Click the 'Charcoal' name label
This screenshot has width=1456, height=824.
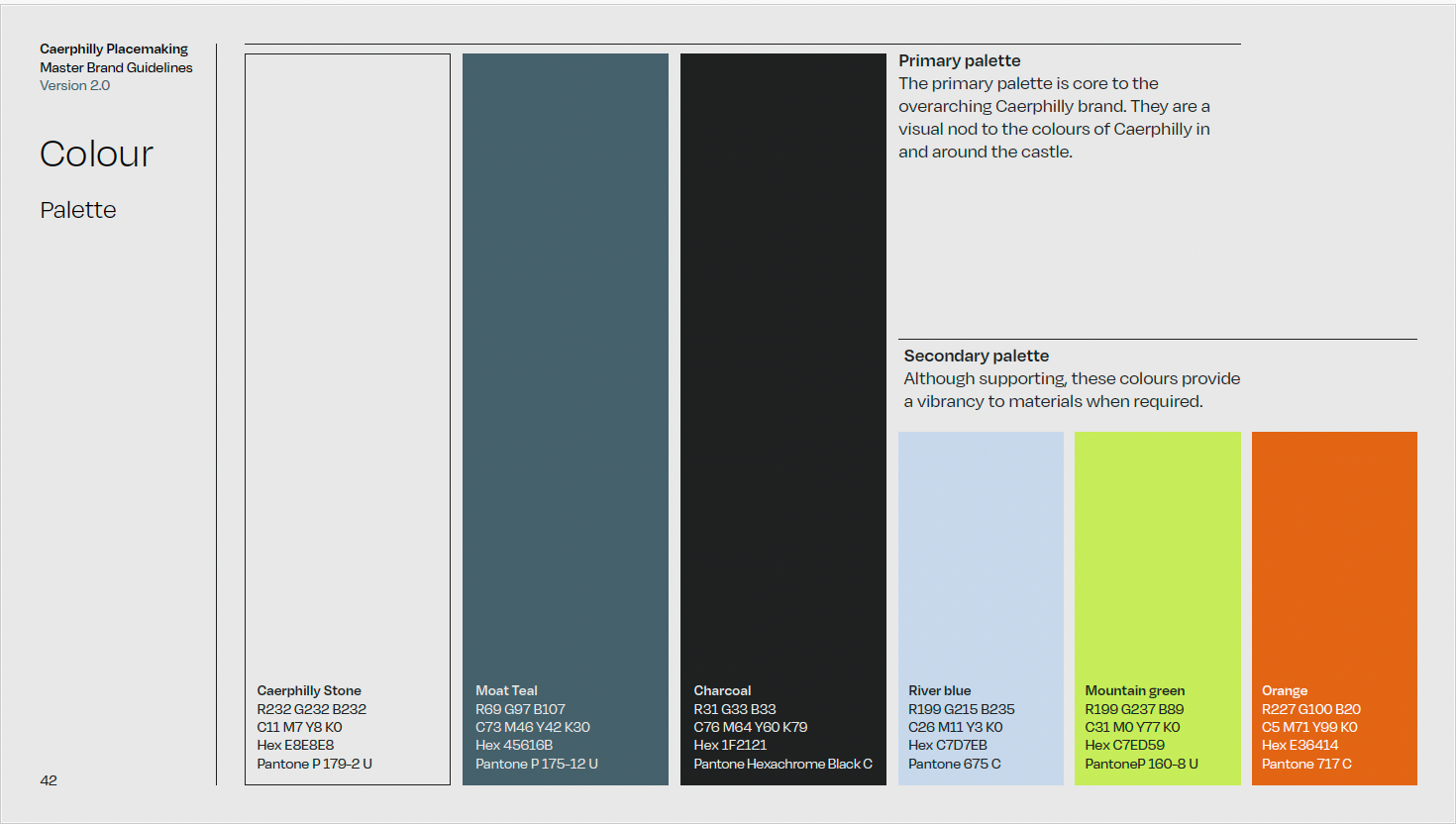tap(722, 690)
